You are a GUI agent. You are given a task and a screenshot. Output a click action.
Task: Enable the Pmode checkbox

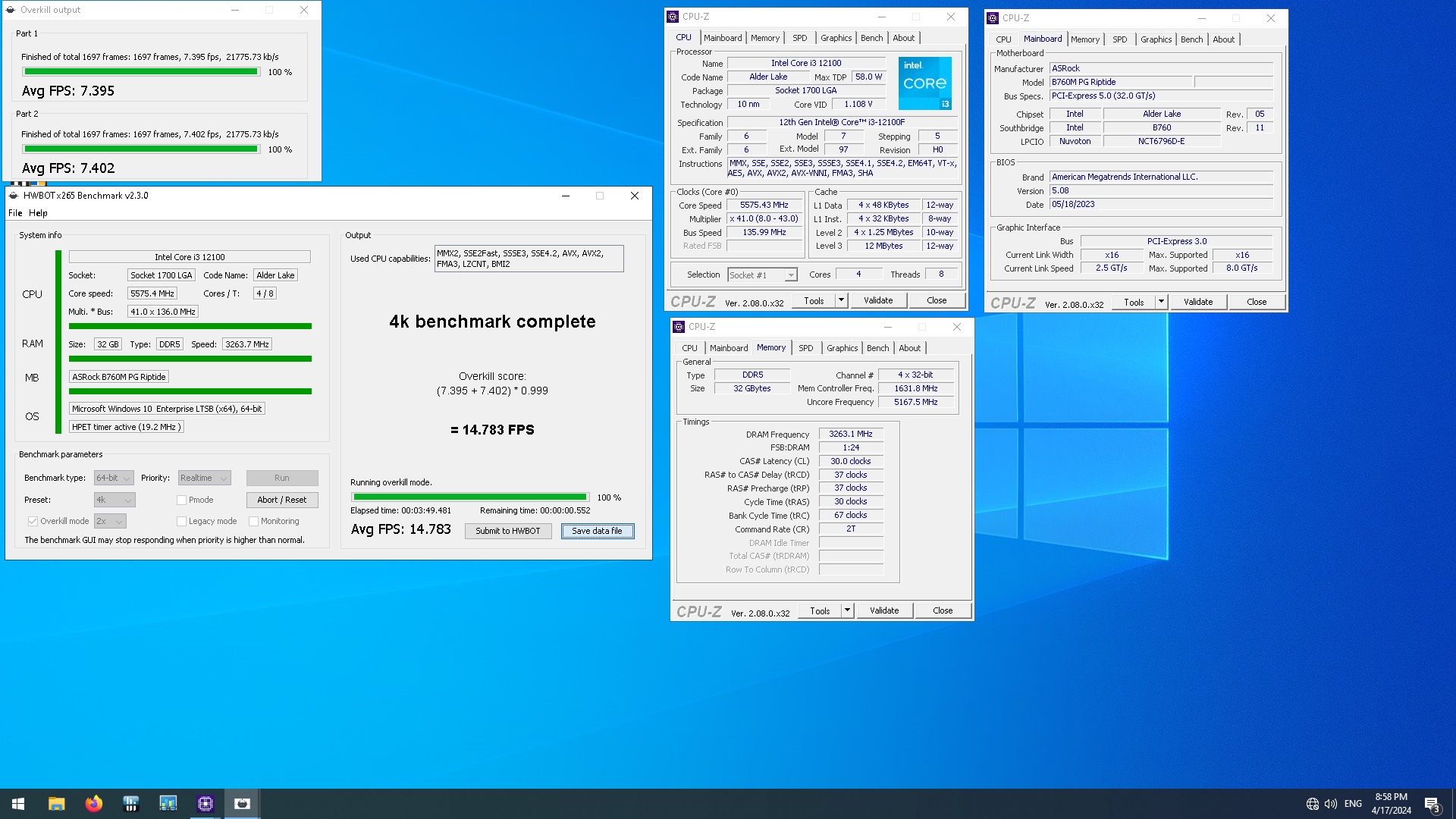pos(181,500)
